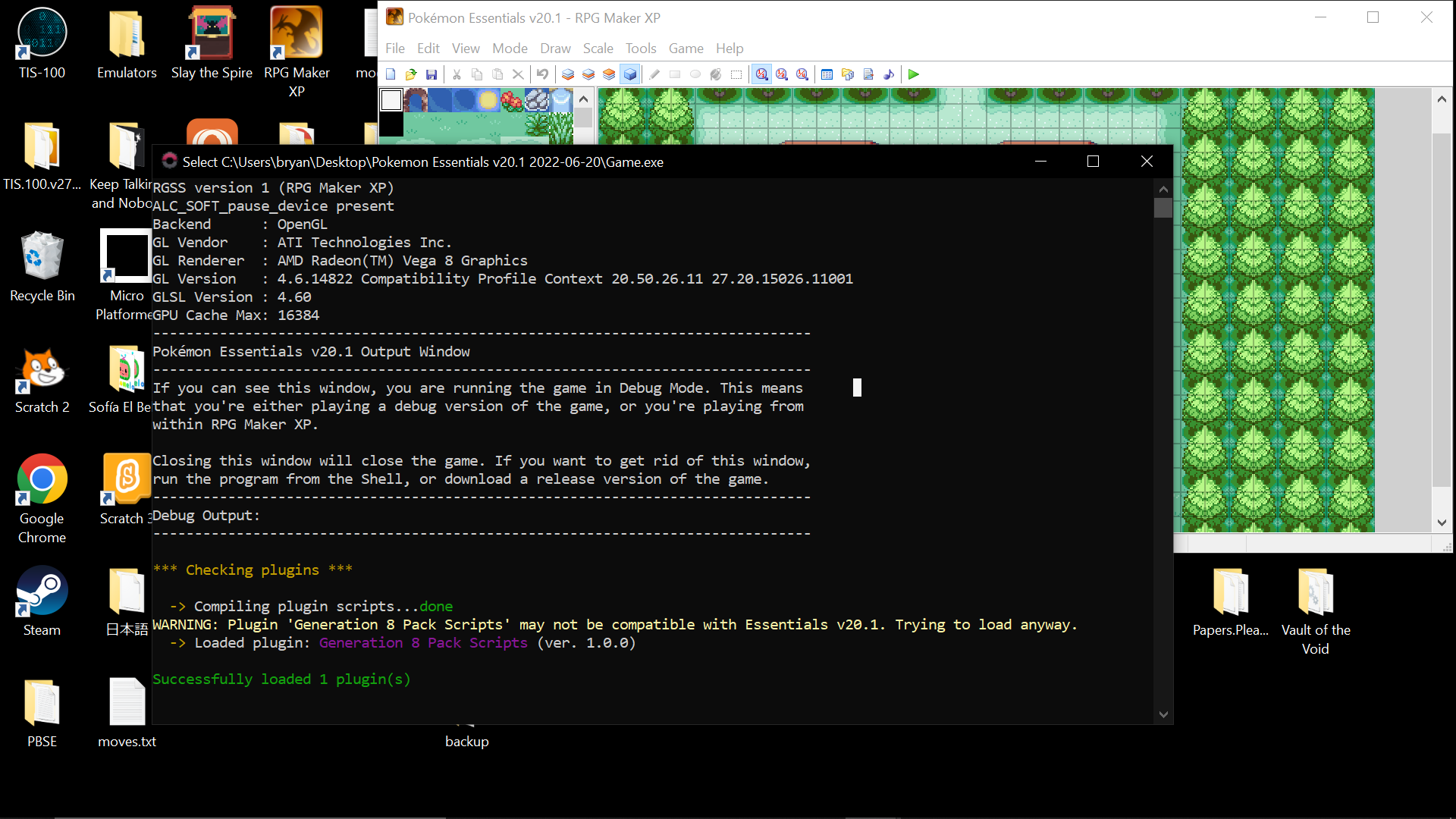Open the Materialbase folders icon
The height and width of the screenshot is (819, 1456).
coord(848,74)
